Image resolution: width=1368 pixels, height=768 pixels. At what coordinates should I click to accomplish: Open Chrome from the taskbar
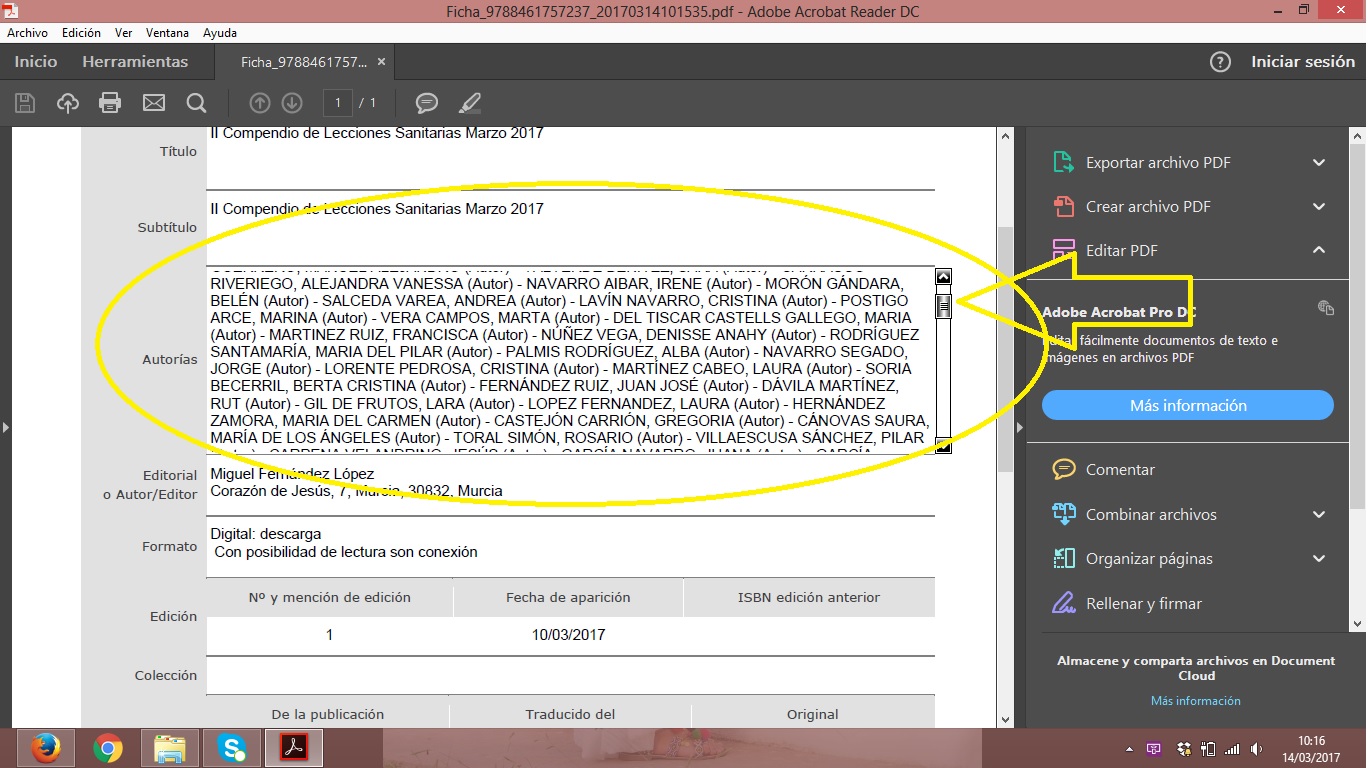[107, 748]
